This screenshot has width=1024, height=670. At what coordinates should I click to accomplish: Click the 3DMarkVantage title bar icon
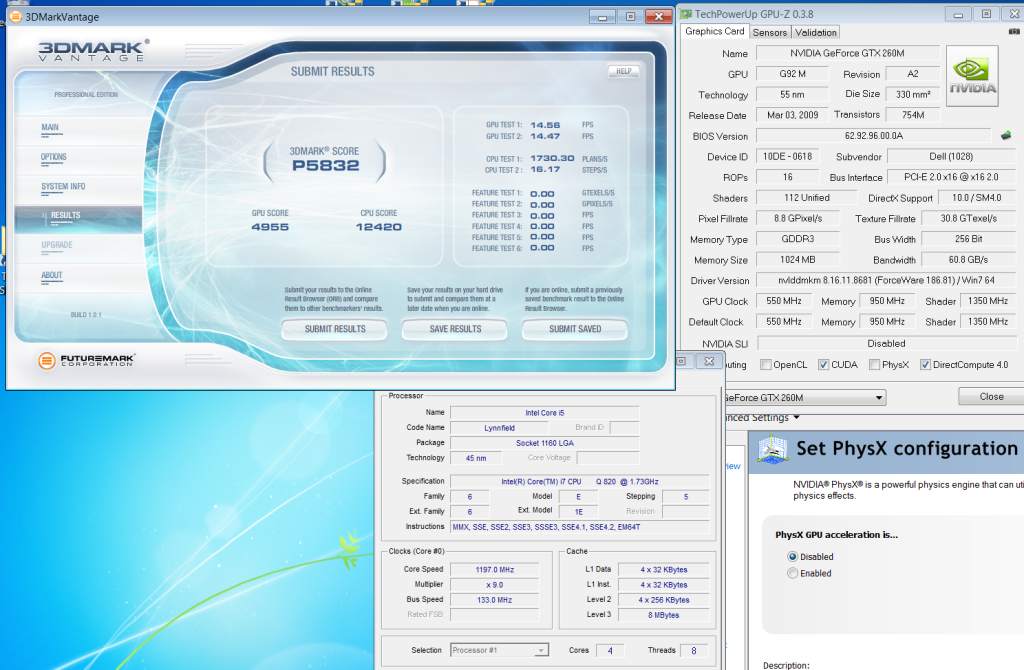click(16, 16)
